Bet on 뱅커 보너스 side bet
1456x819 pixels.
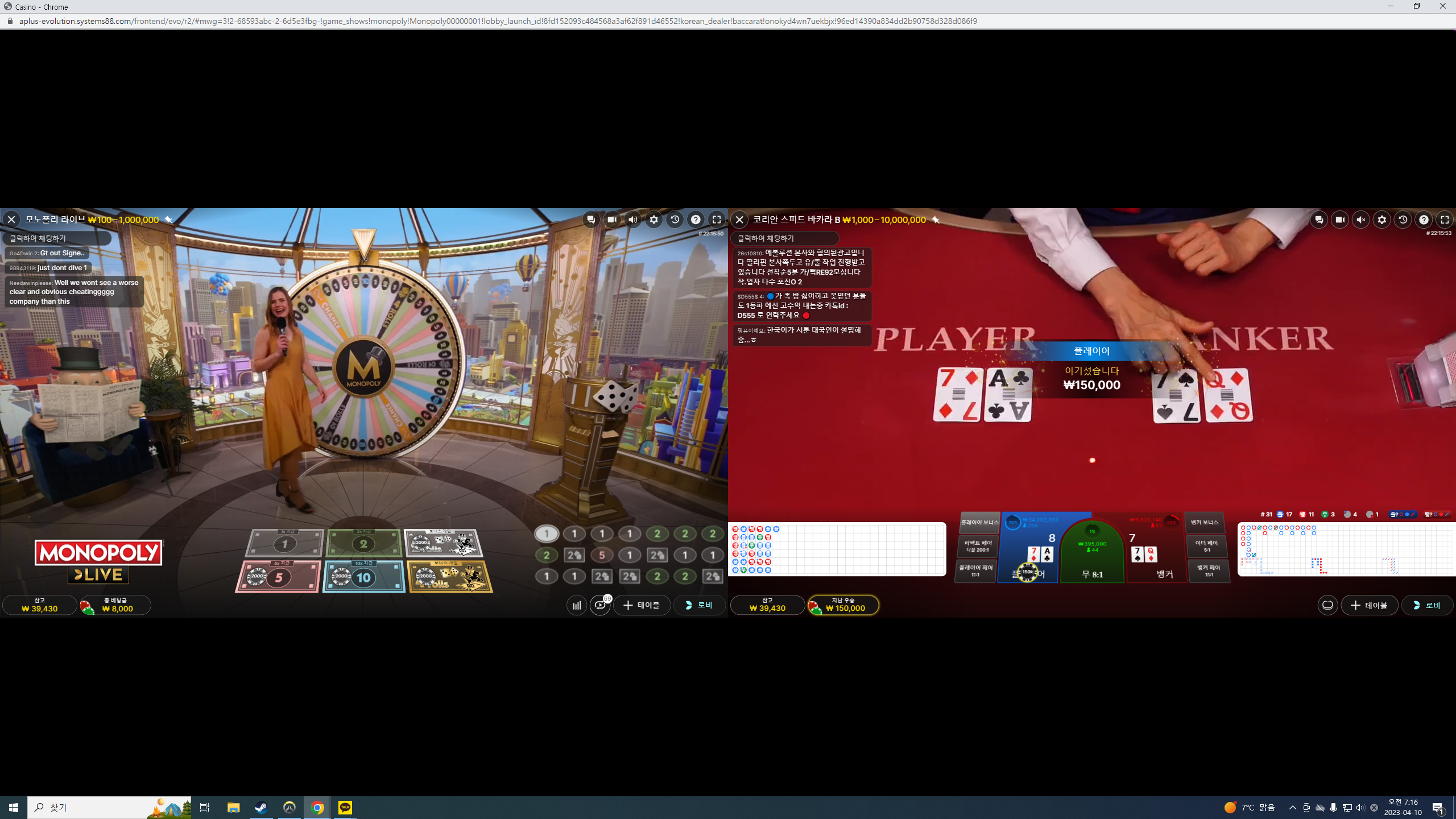pyautogui.click(x=1205, y=523)
